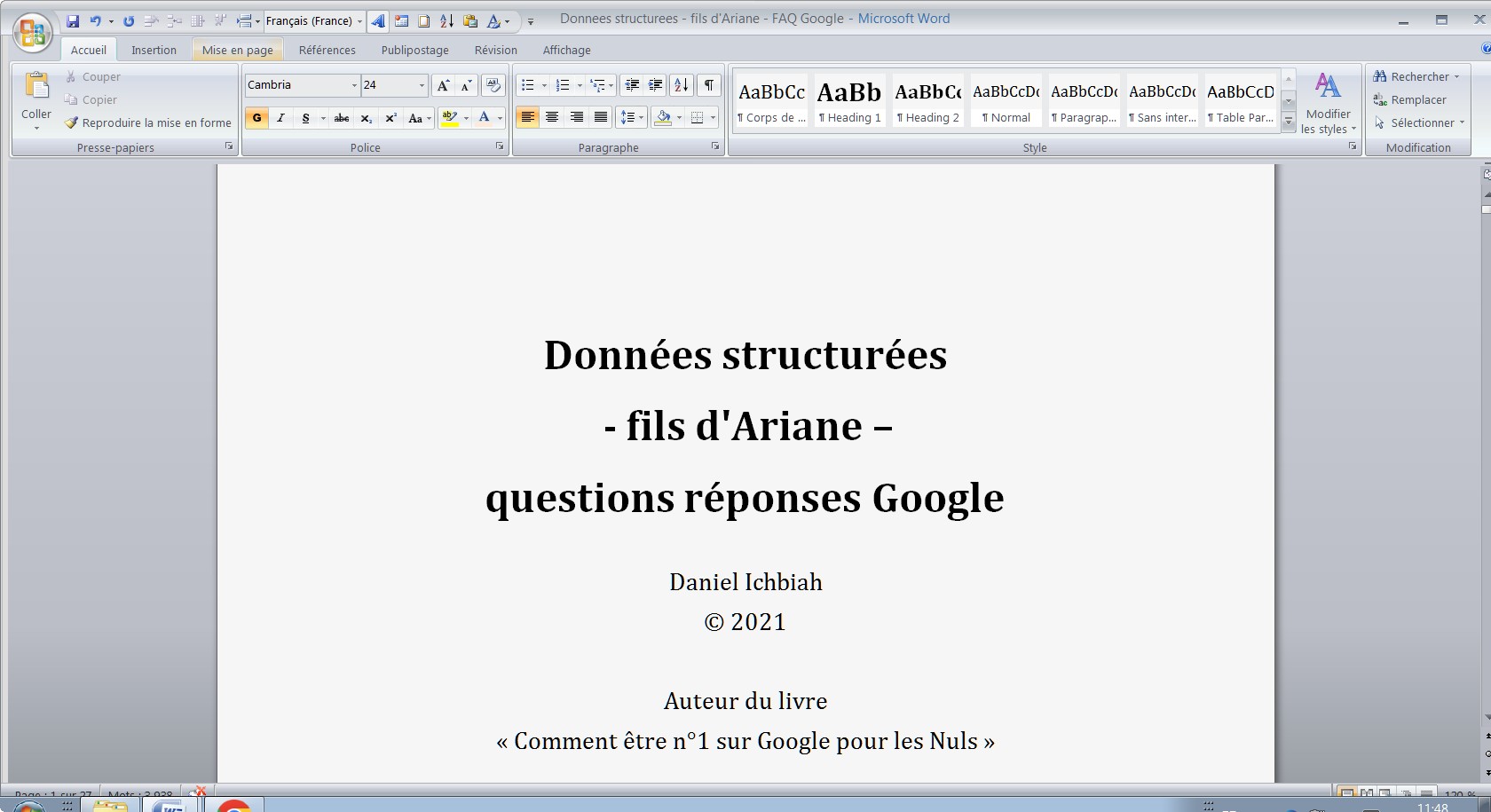Image resolution: width=1491 pixels, height=812 pixels.
Task: Click Rechercher in Modification group
Action: point(1416,77)
